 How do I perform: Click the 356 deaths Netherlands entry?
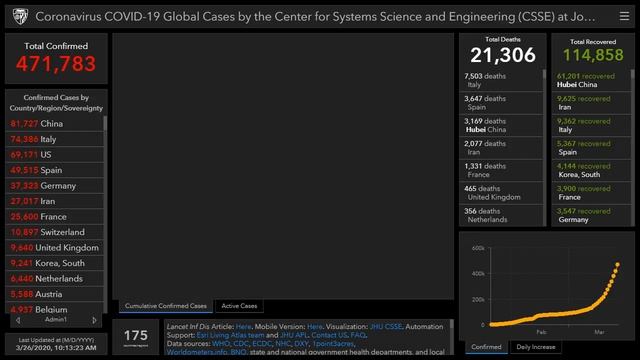click(x=501, y=215)
